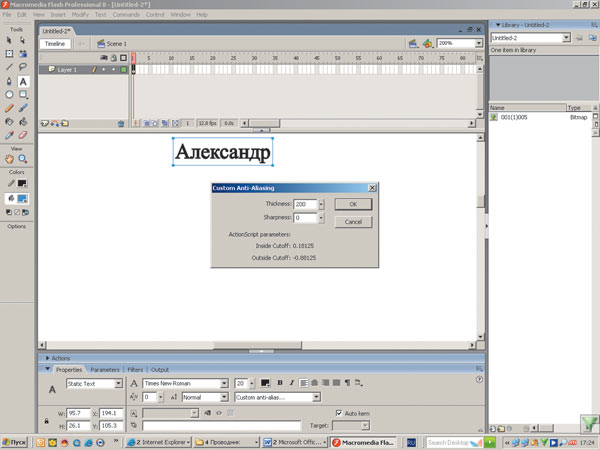600x450 pixels.
Task: Click OK in Custom Anti-Aliasing dialog
Action: pos(353,204)
